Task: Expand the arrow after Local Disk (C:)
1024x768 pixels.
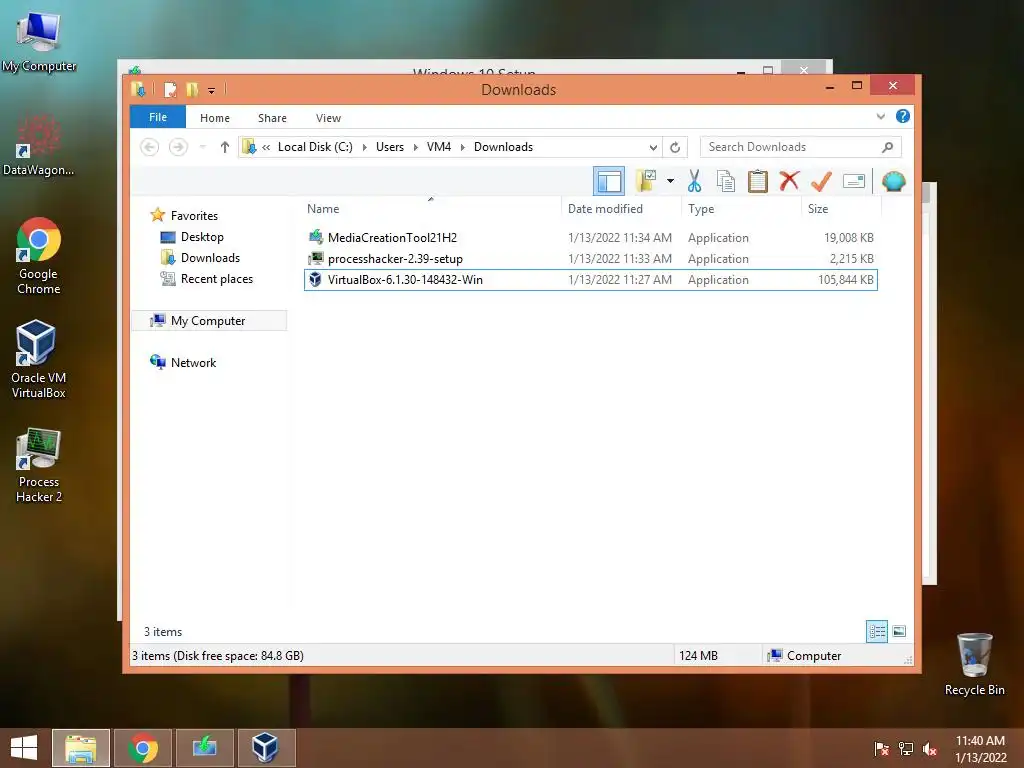Action: 364,148
